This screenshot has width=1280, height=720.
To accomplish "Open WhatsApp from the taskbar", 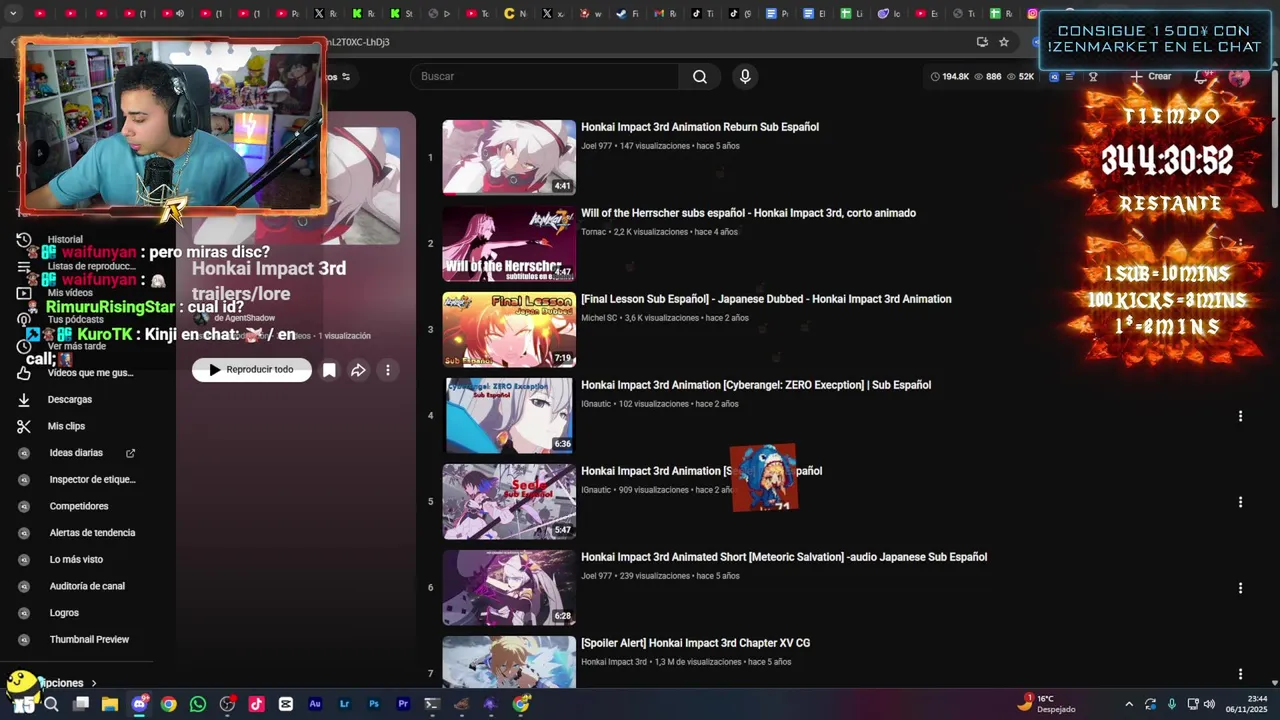I will point(198,704).
